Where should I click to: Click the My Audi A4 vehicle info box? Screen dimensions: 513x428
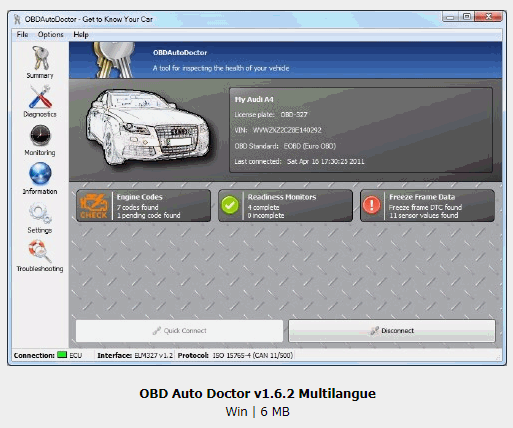(361, 130)
